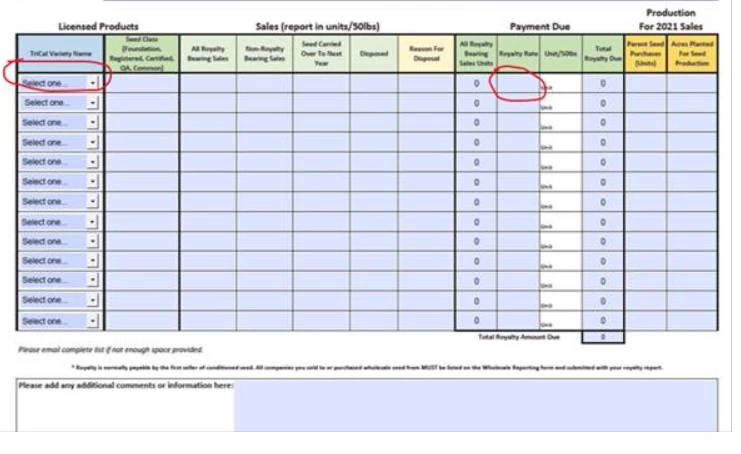Click the Royalty Rate column header

pos(518,53)
